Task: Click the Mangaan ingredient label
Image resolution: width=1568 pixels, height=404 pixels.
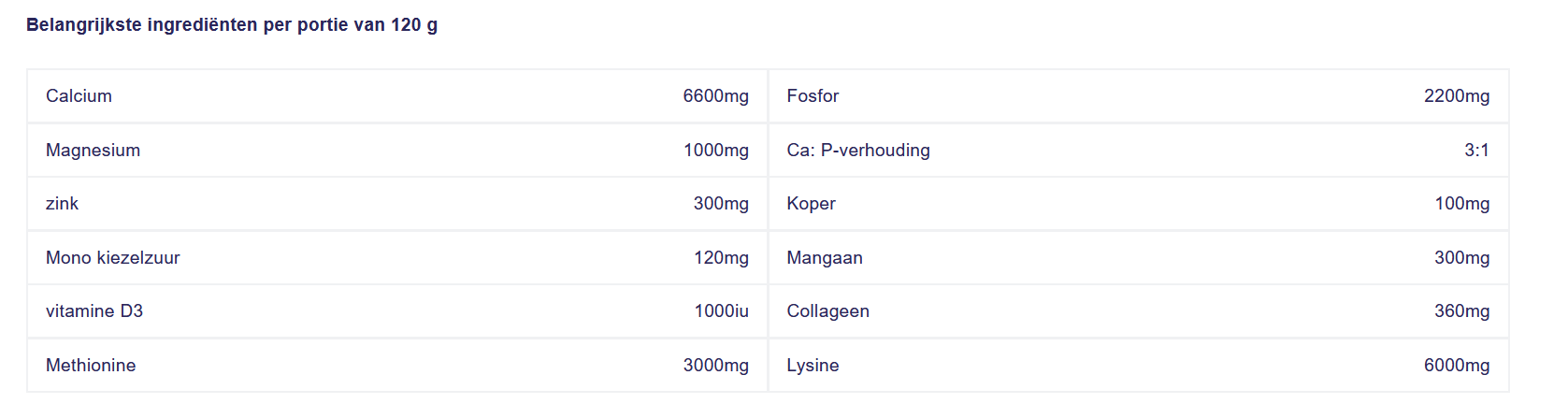Action: (825, 258)
